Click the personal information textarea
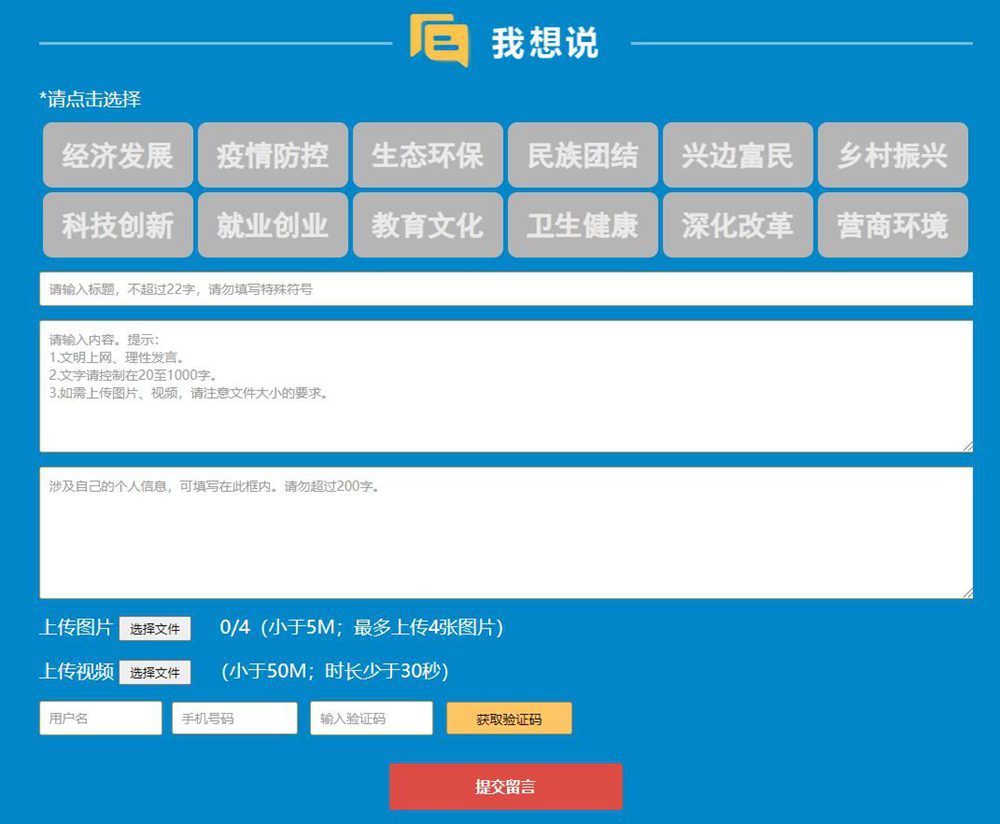1000x824 pixels. (506, 533)
